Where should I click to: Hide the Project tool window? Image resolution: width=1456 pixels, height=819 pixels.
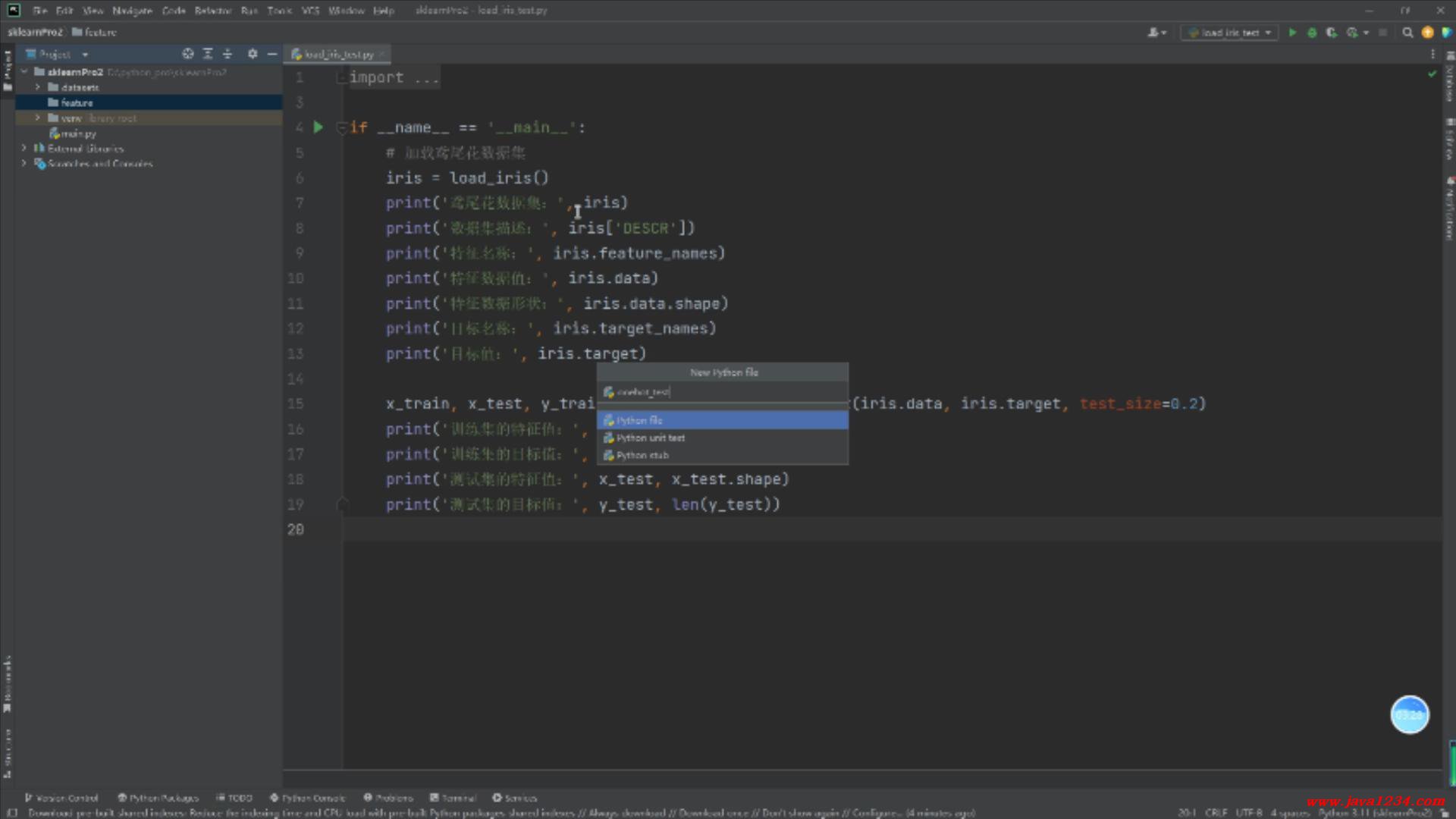272,54
